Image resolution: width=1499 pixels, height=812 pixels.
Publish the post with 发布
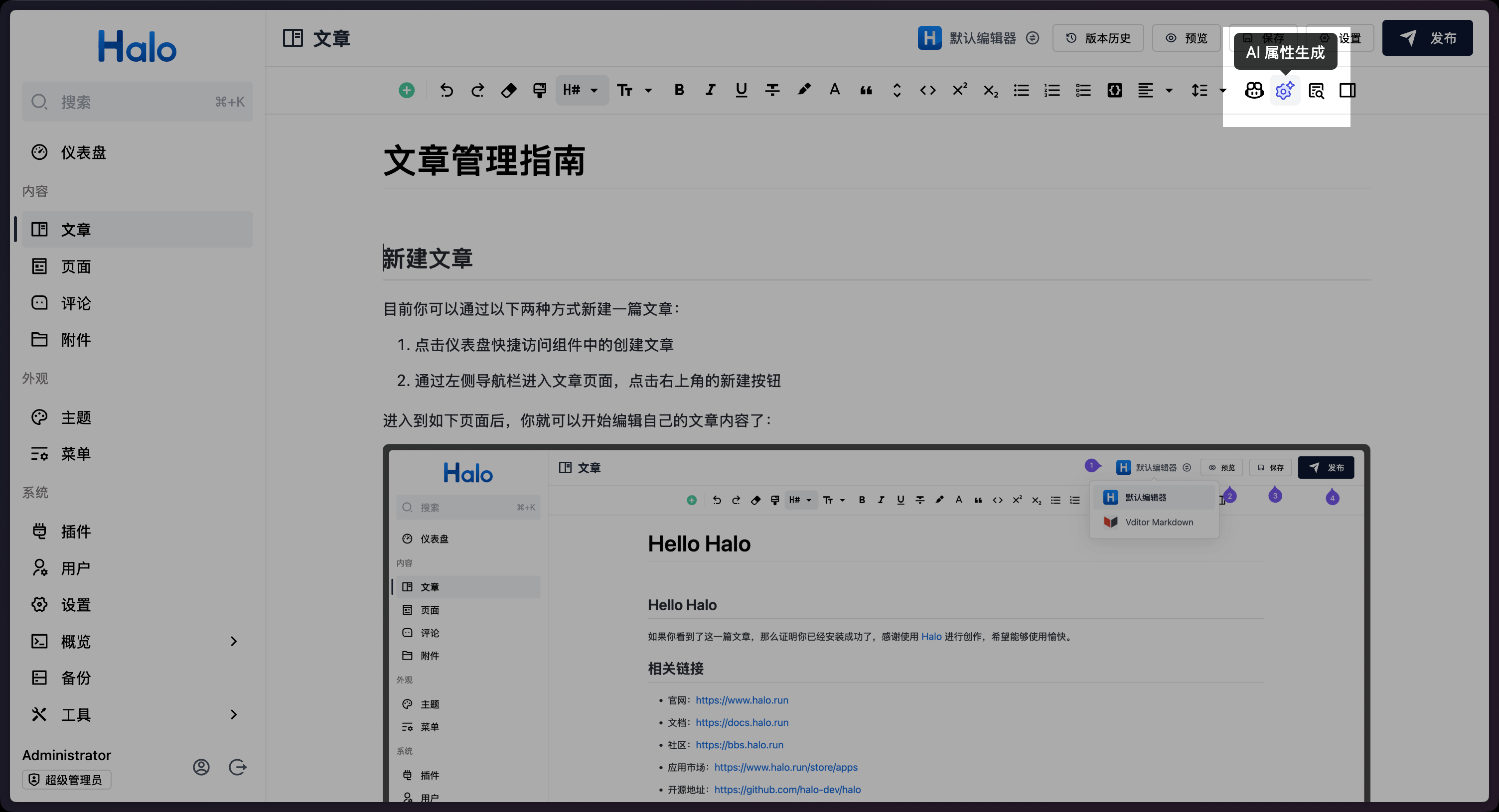(1427, 38)
